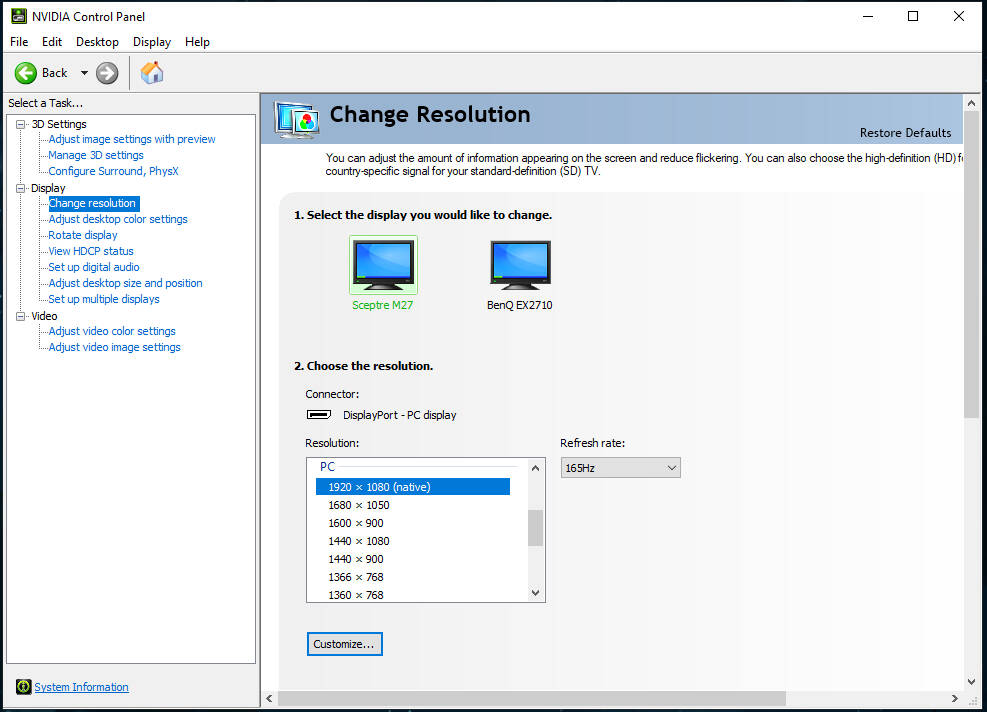Open Adjust desktop size and position
Viewport: 987px width, 712px height.
125,283
